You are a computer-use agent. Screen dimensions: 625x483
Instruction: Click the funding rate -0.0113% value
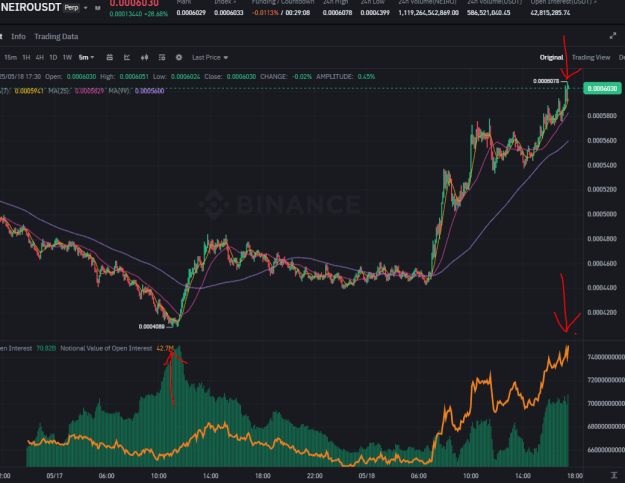[x=265, y=13]
